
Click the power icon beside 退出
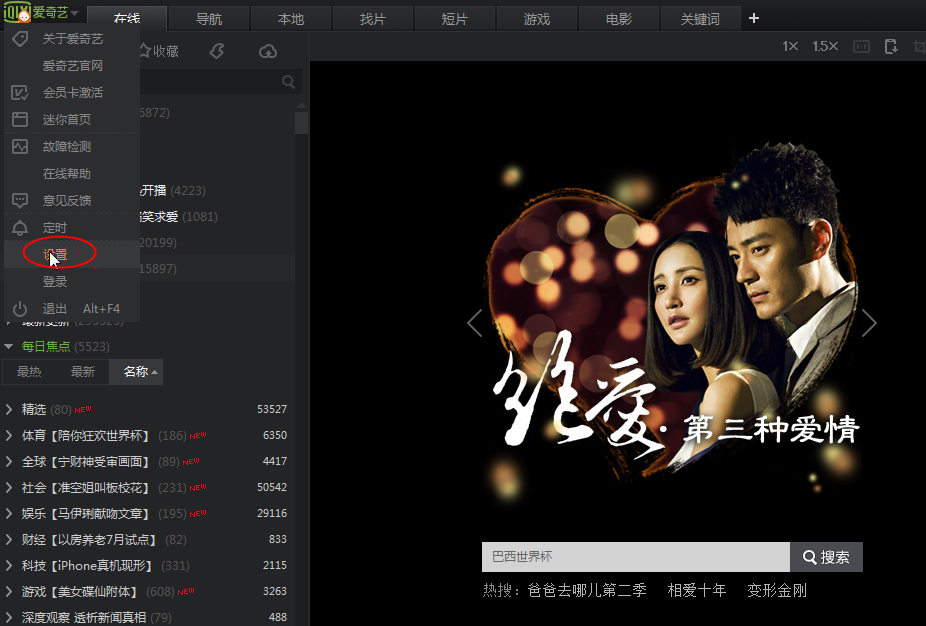click(20, 309)
